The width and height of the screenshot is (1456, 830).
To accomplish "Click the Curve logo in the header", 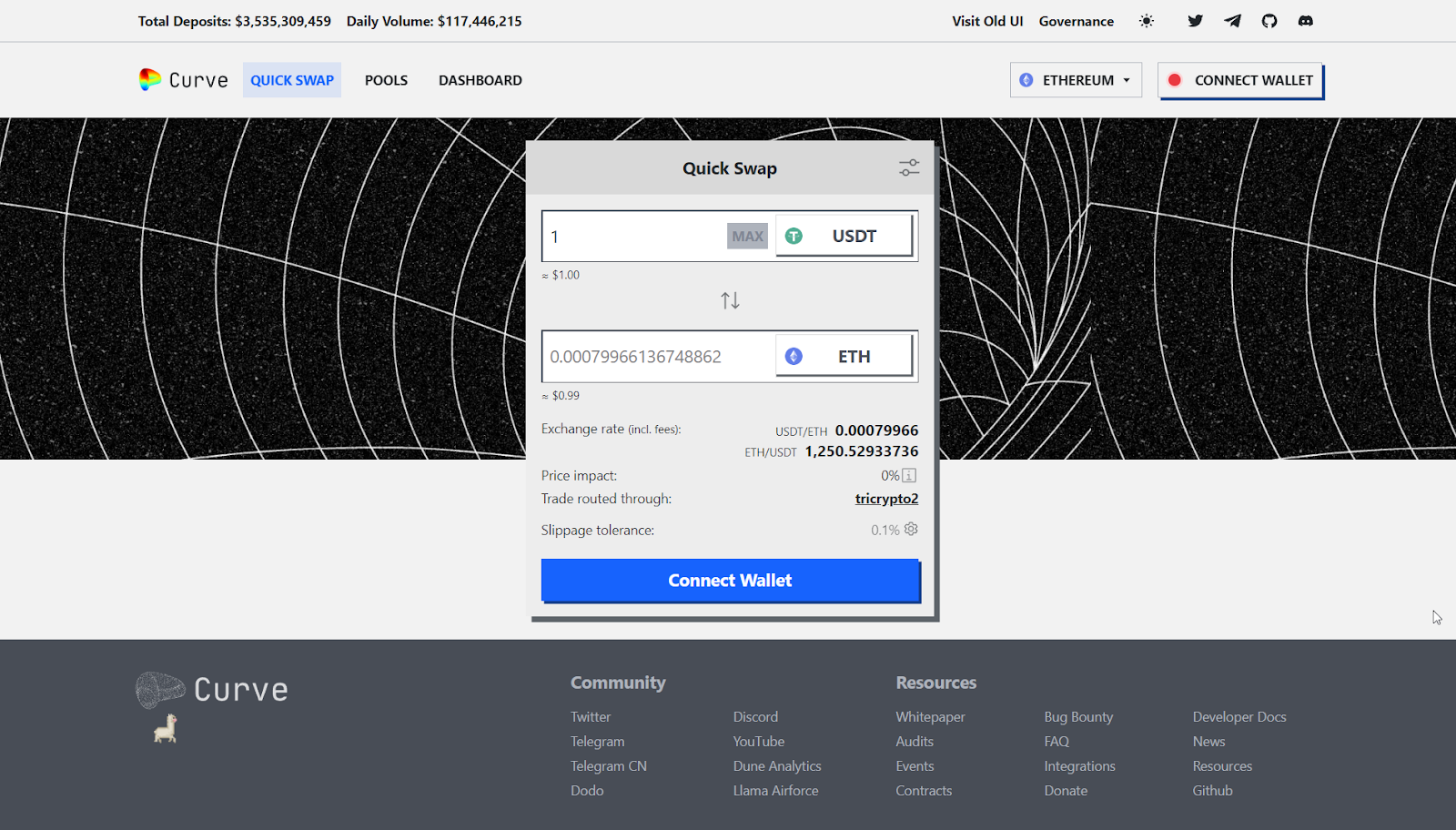I will 183,80.
